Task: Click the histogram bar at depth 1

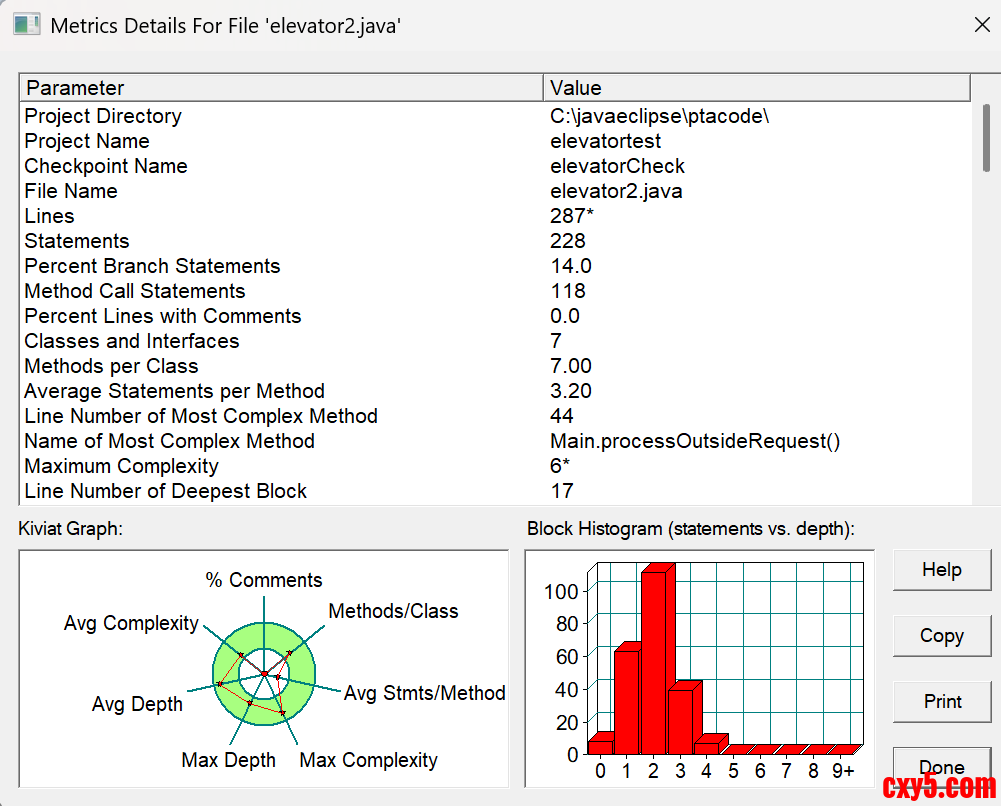Action: [626, 700]
